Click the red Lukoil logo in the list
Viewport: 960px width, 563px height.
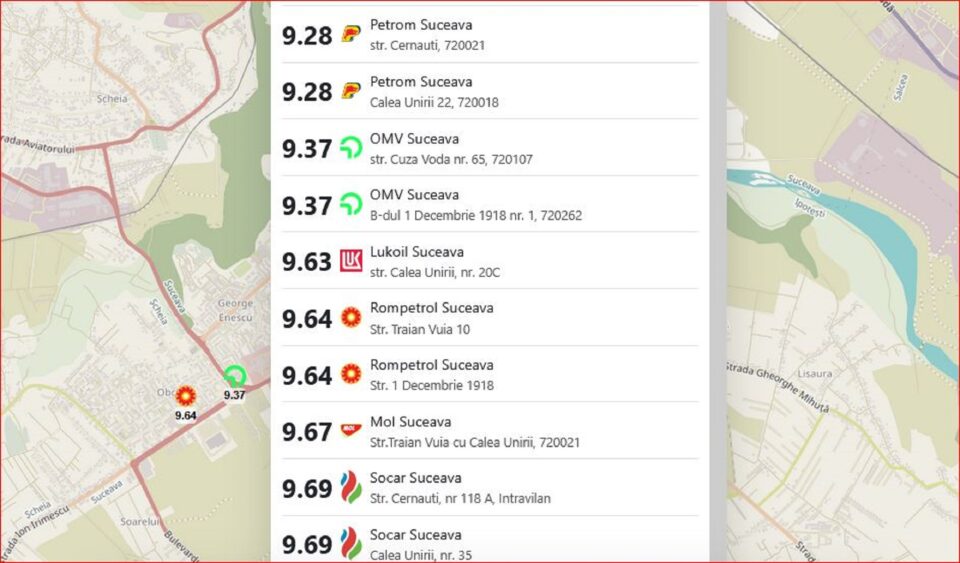pos(350,261)
